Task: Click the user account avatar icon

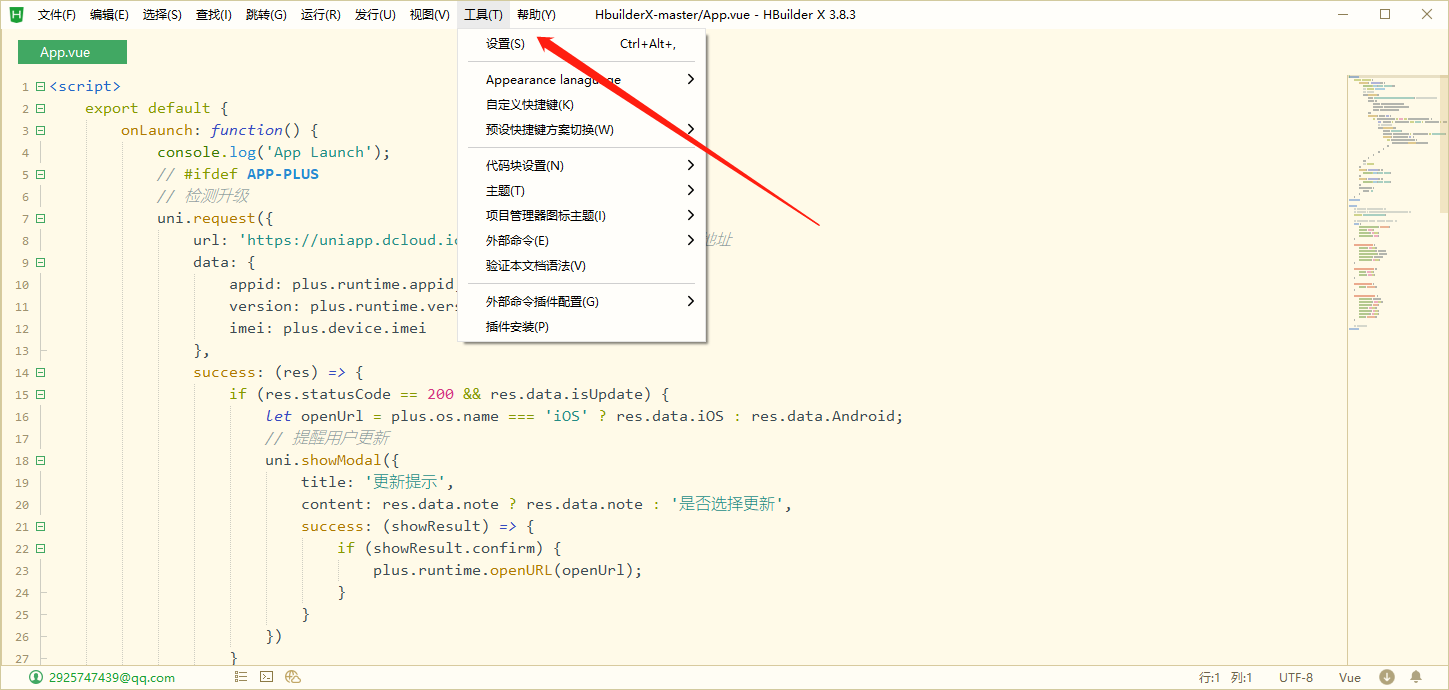Action: tap(36, 677)
